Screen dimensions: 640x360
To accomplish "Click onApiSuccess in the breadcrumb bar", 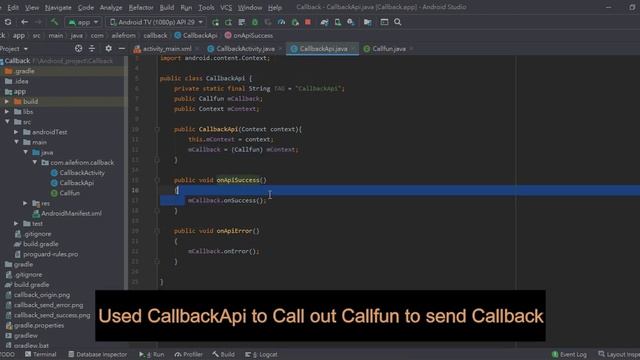I will [x=249, y=36].
